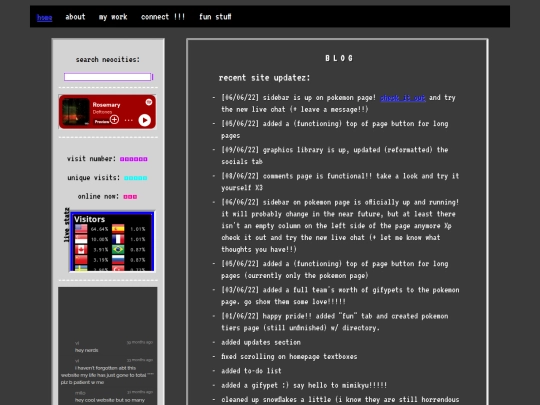Screen dimensions: 540x405
Task: Open the three-dot menu on Rosemary player
Action: coord(128,120)
